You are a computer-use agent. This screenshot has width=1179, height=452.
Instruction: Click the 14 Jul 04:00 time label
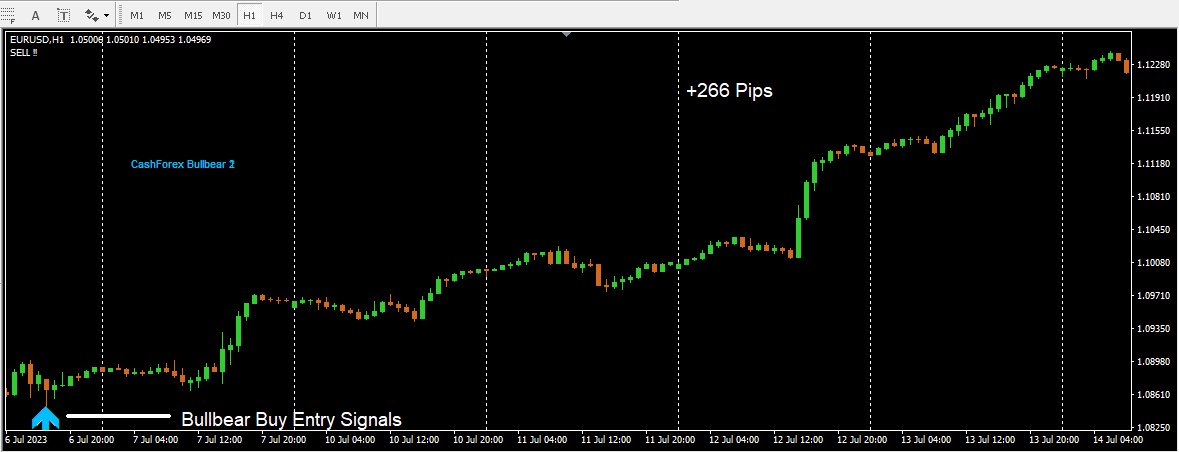tap(1117, 440)
